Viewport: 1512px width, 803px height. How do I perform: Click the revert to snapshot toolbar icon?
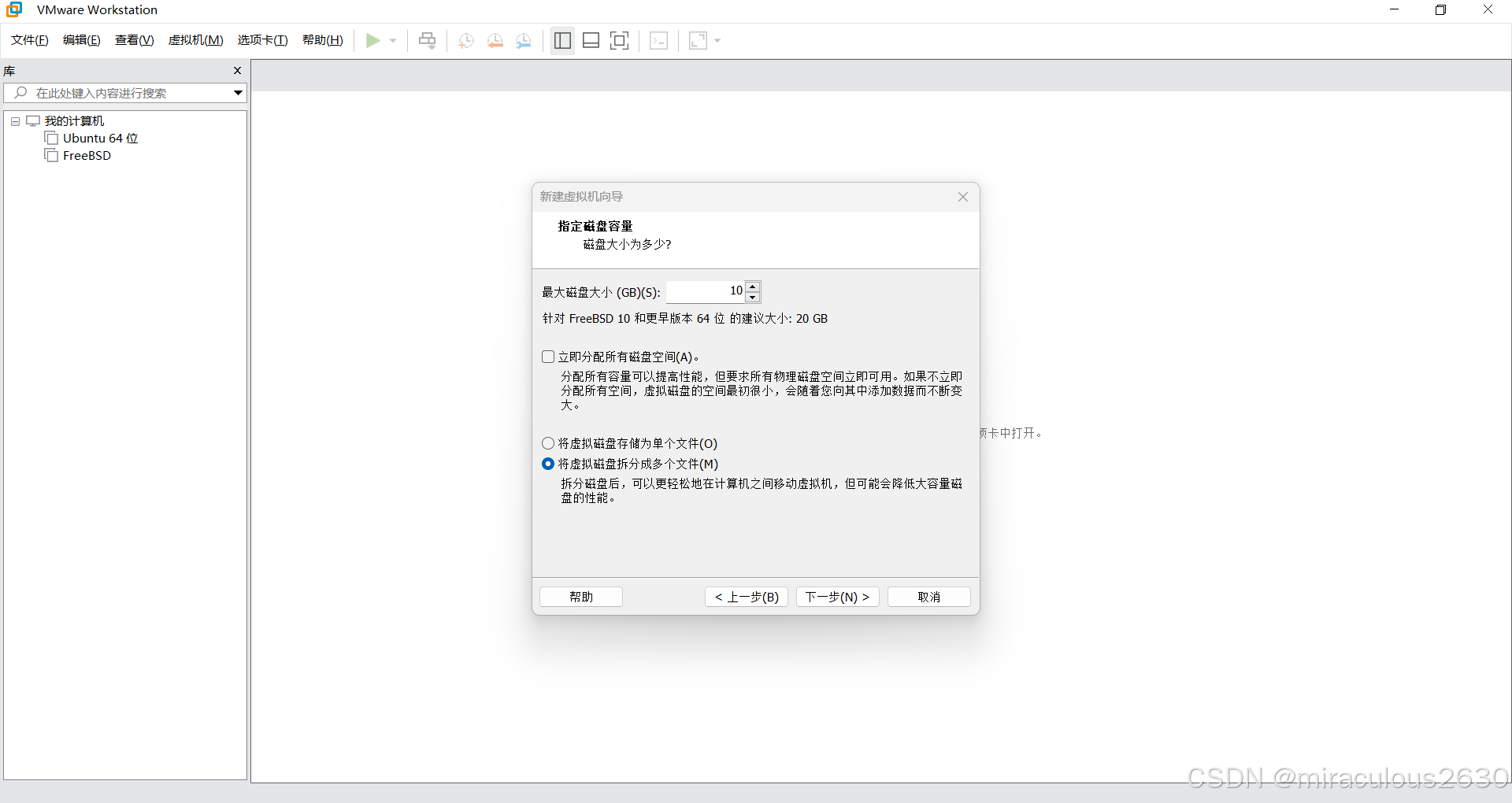(495, 41)
